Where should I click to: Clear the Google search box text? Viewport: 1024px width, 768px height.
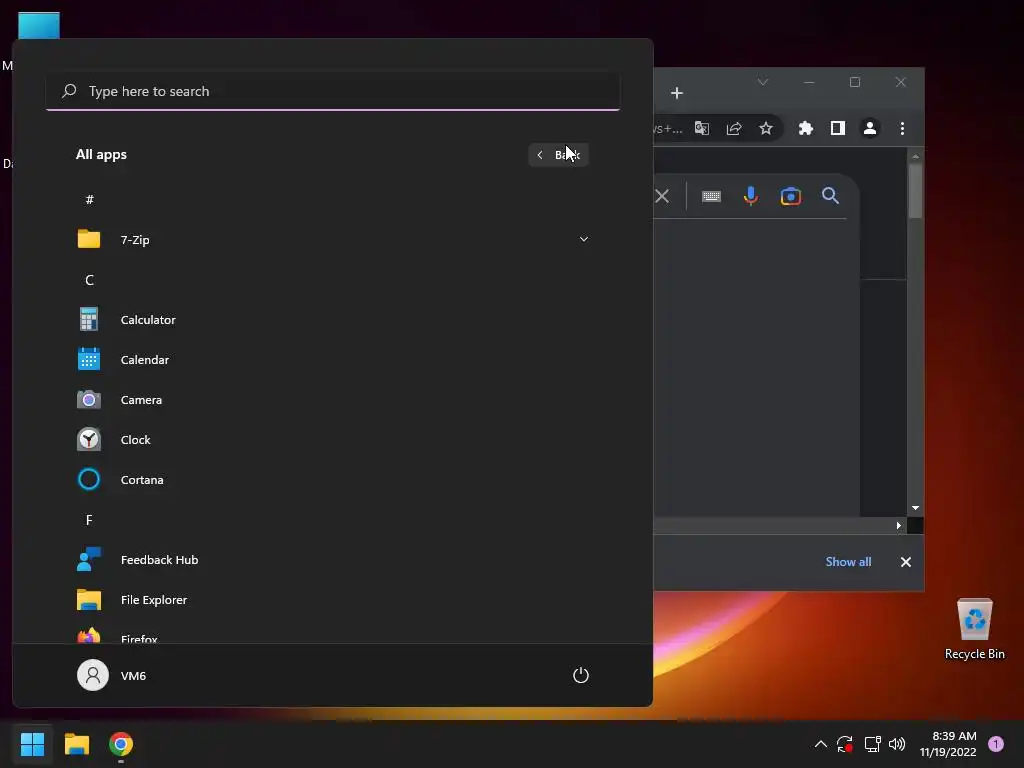[x=662, y=196]
